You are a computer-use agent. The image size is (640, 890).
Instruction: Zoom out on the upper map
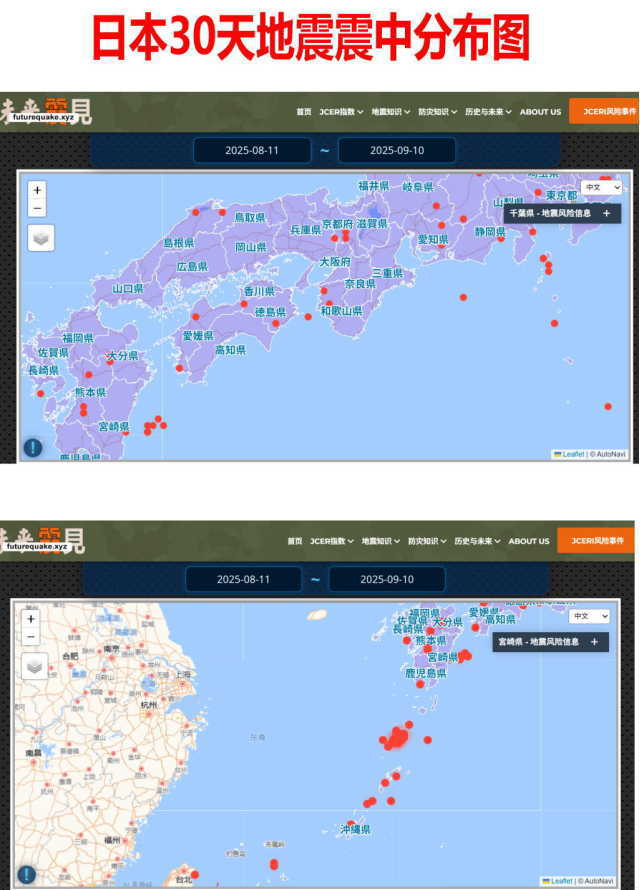(x=37, y=208)
